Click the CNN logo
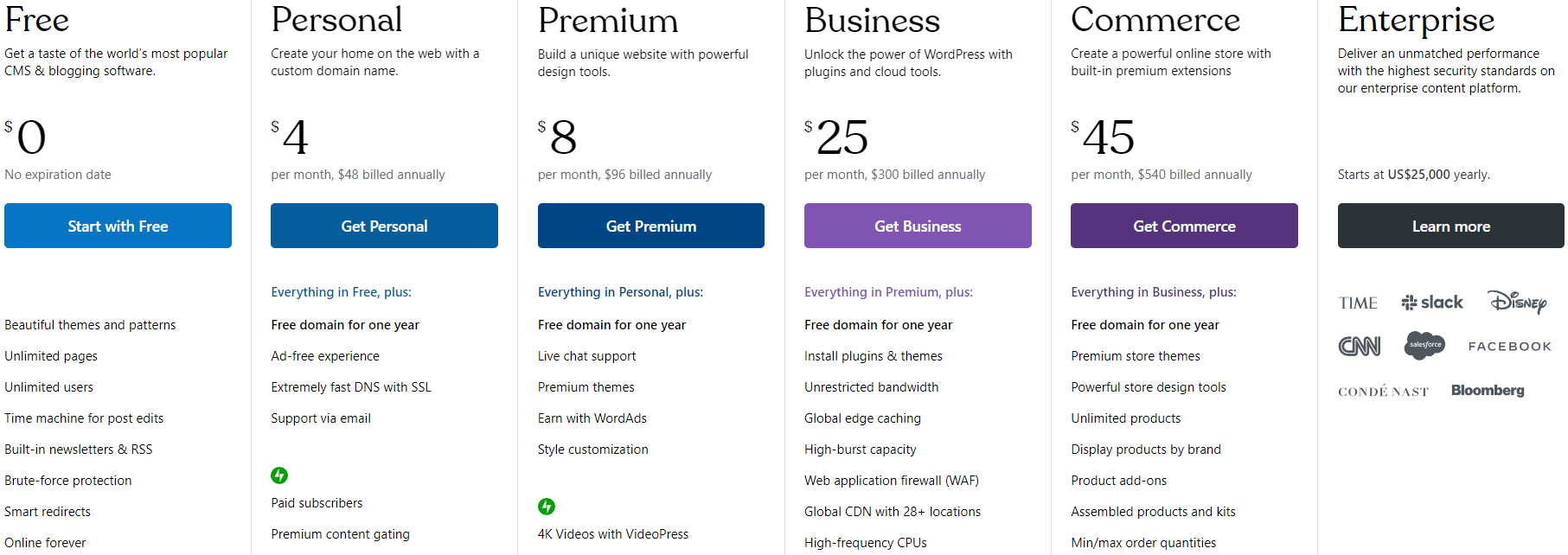 point(1360,347)
